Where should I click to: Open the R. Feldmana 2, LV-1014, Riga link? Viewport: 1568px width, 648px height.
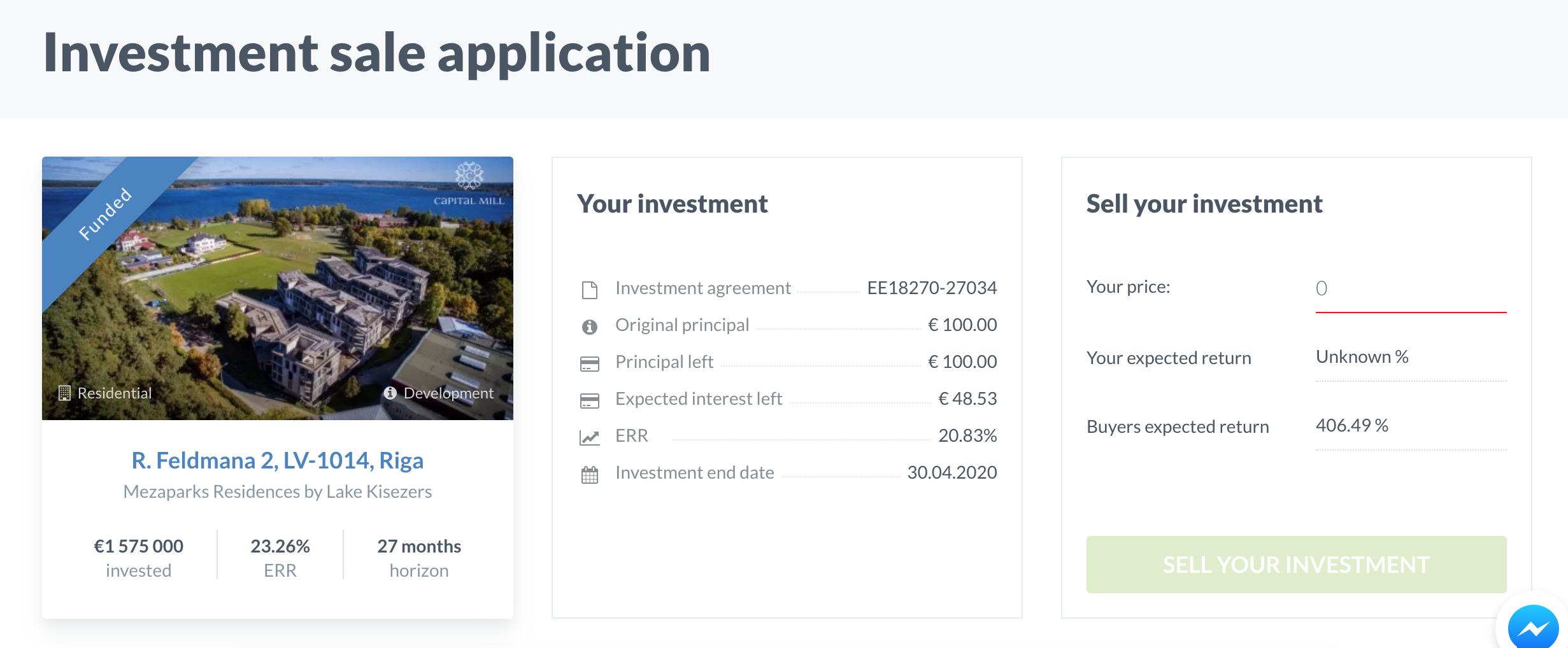point(278,460)
